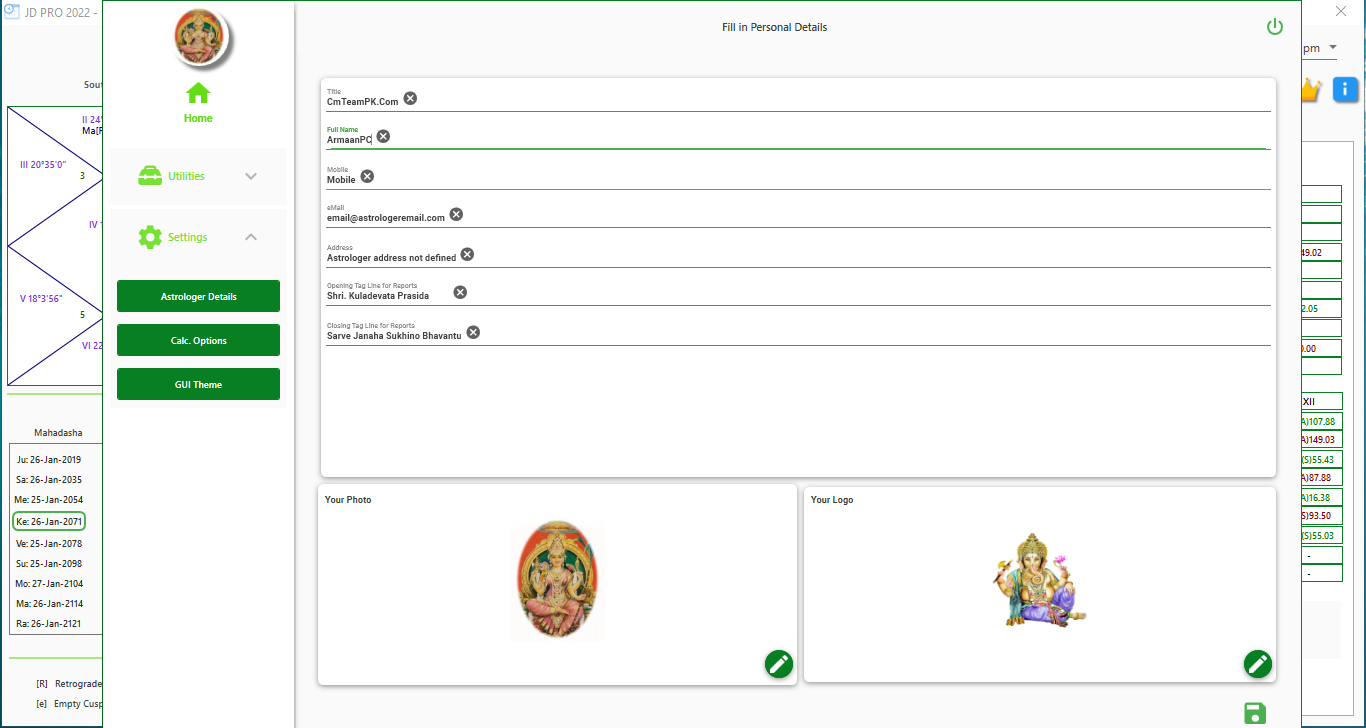Open Astrologer Details settings
This screenshot has height=728, width=1366.
pos(198,296)
